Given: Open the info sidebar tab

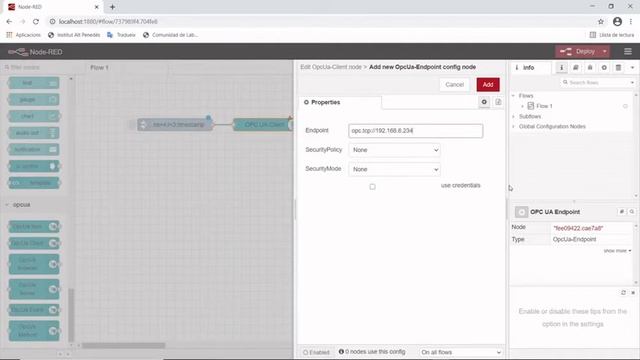Looking at the screenshot, I should tap(531, 68).
